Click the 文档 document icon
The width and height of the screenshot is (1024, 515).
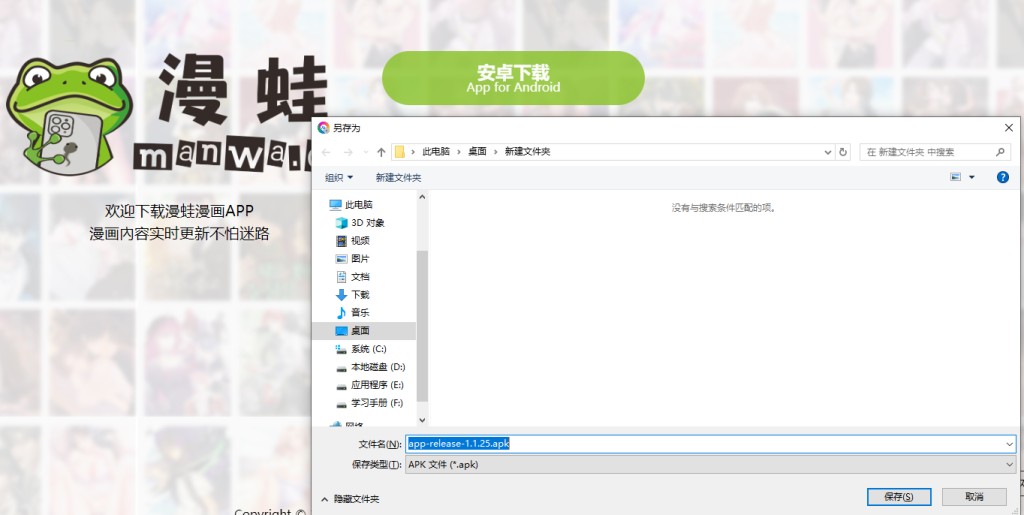pyautogui.click(x=341, y=277)
